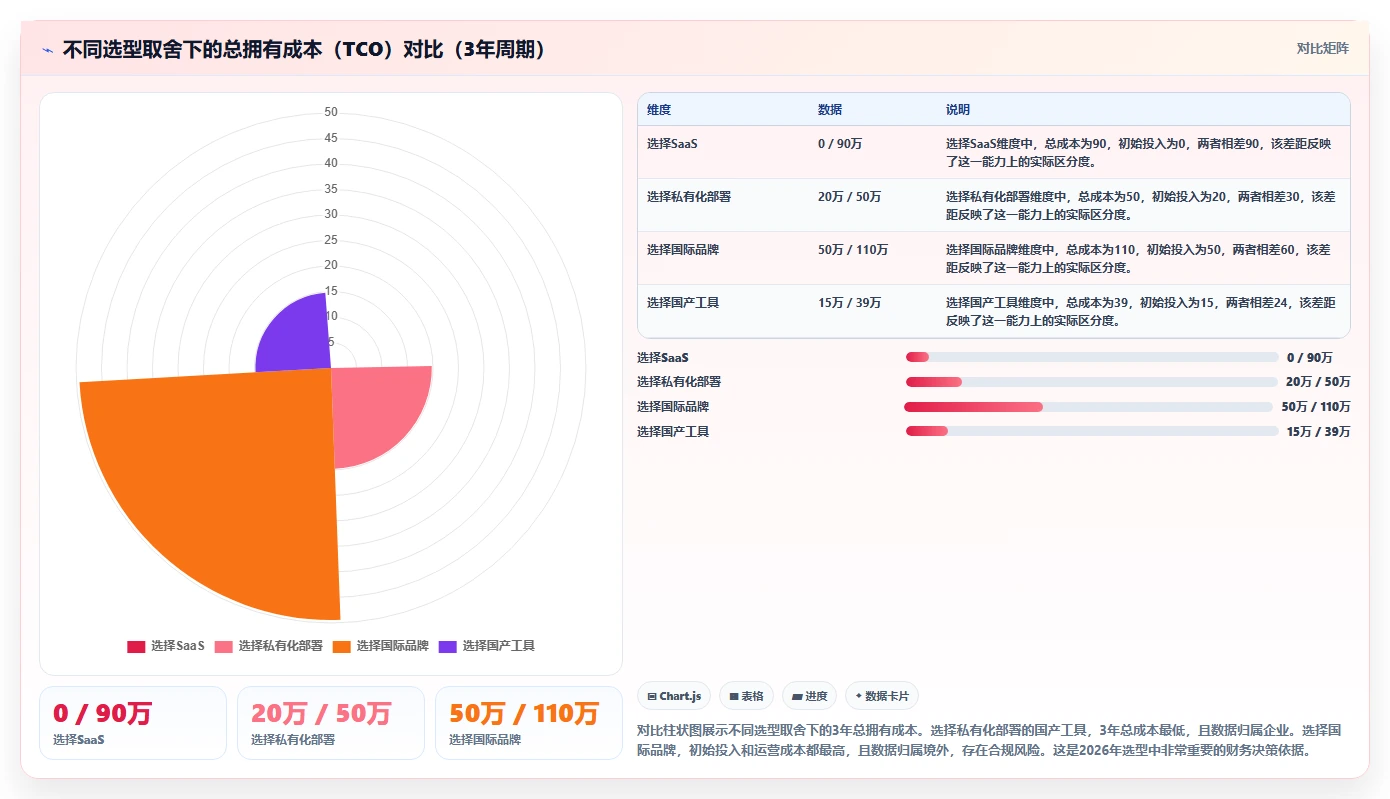
Task: Click the 15万 / 39万 table cell
Action: 849,303
